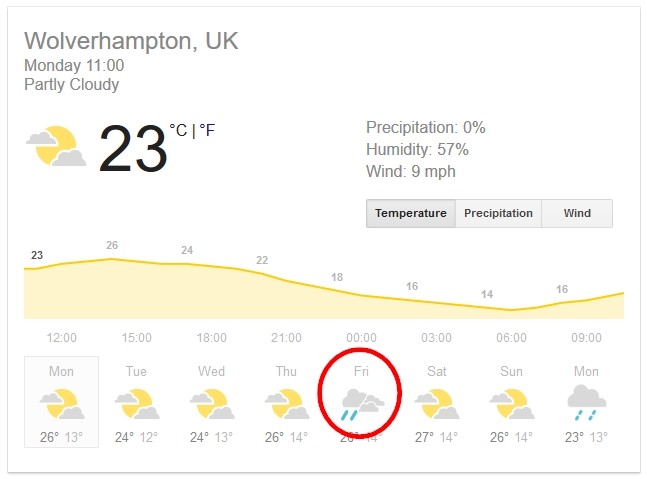Screen dimensions: 647x479
Task: Click the 15:00 time marker
Action: 137,338
